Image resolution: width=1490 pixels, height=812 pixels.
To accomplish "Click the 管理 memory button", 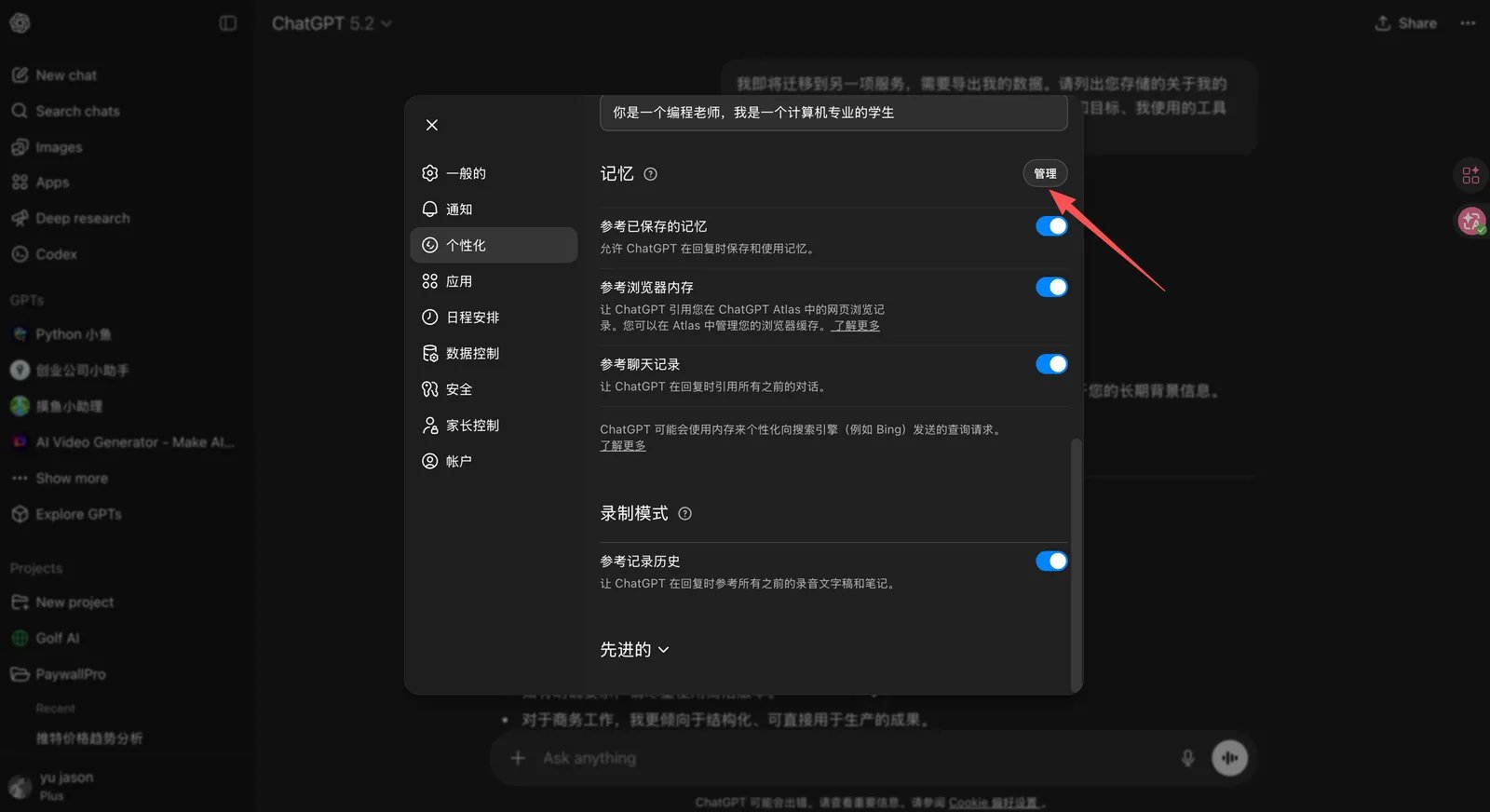I will point(1045,173).
